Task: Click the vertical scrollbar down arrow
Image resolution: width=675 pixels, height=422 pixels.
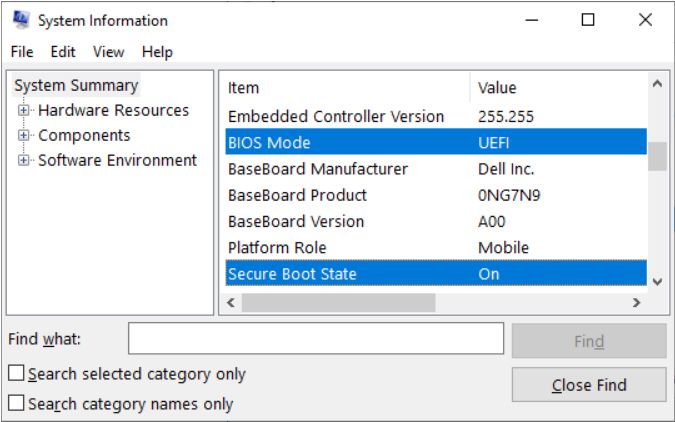Action: click(x=657, y=282)
